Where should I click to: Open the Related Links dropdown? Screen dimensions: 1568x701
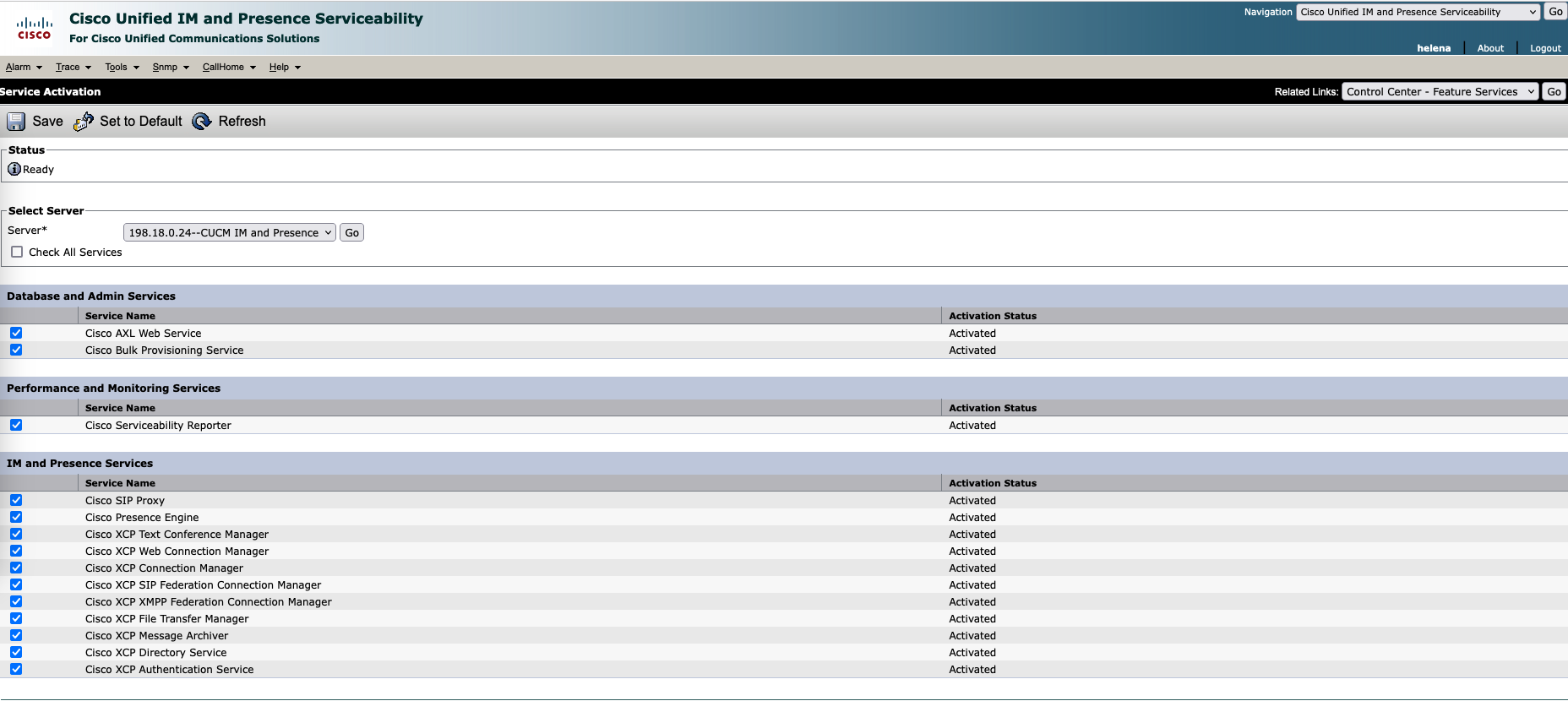click(x=1440, y=92)
